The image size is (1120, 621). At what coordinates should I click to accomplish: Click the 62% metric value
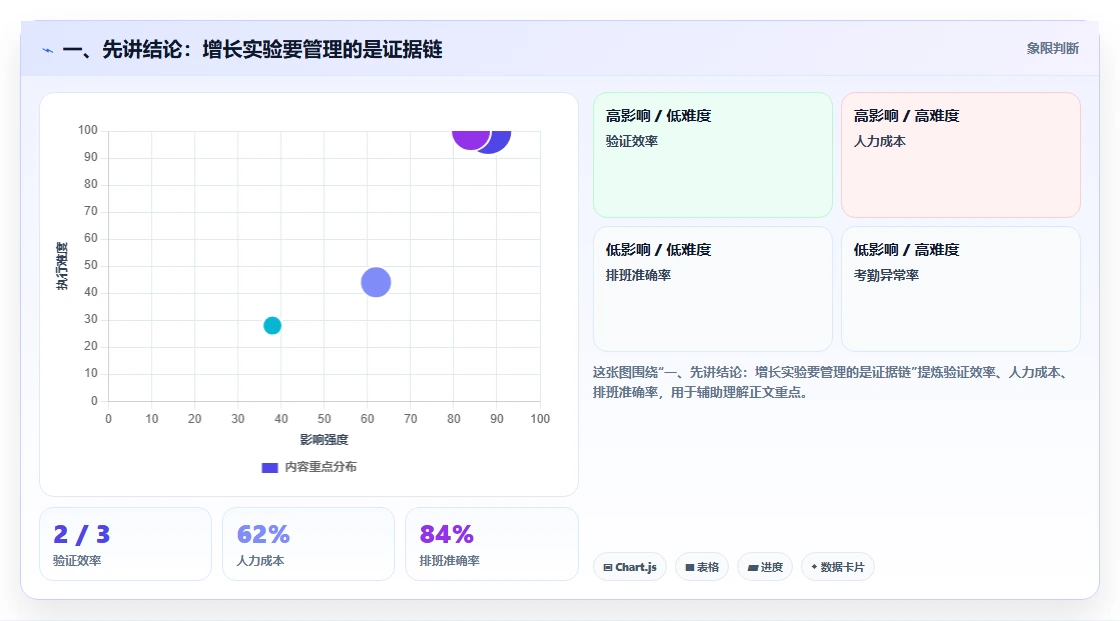(x=263, y=535)
